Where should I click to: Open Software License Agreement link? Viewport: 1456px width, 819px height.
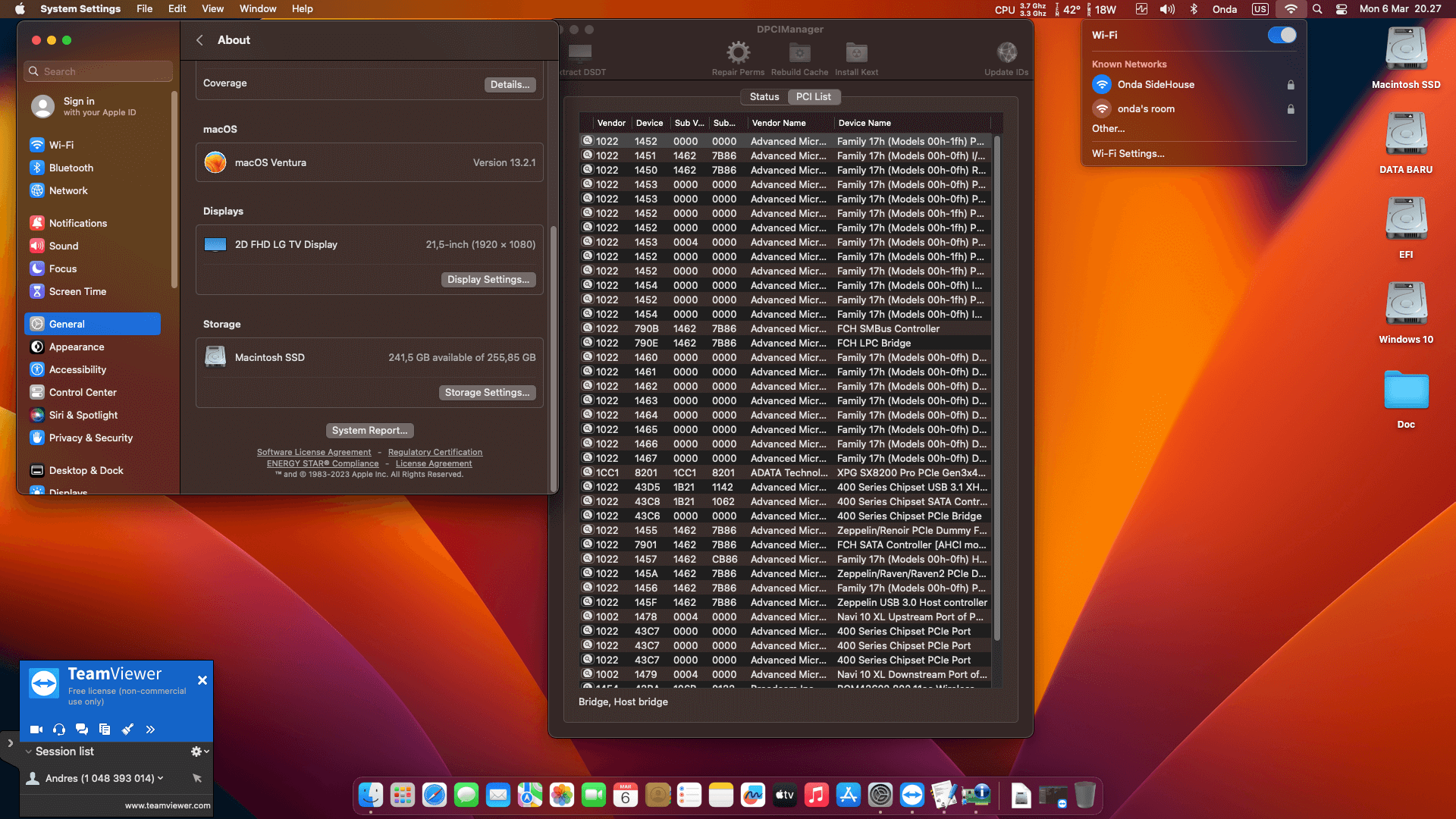pos(314,452)
